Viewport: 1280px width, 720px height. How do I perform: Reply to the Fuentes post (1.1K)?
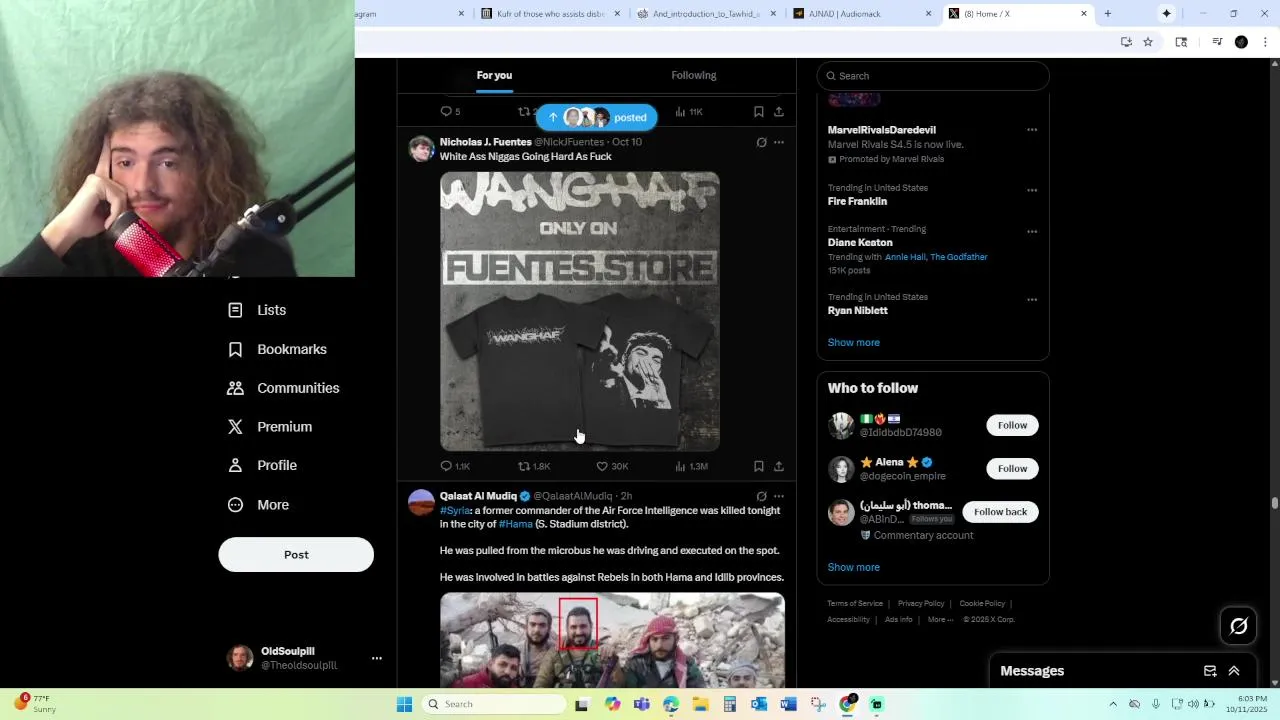coord(455,466)
